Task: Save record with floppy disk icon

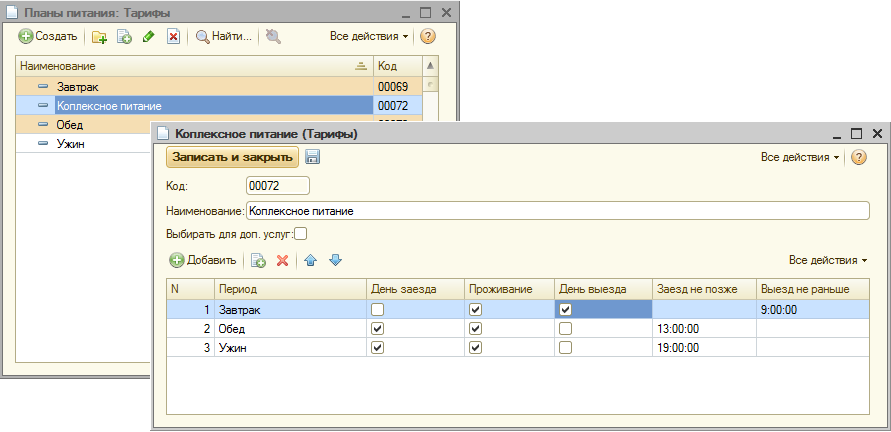Action: click(312, 157)
